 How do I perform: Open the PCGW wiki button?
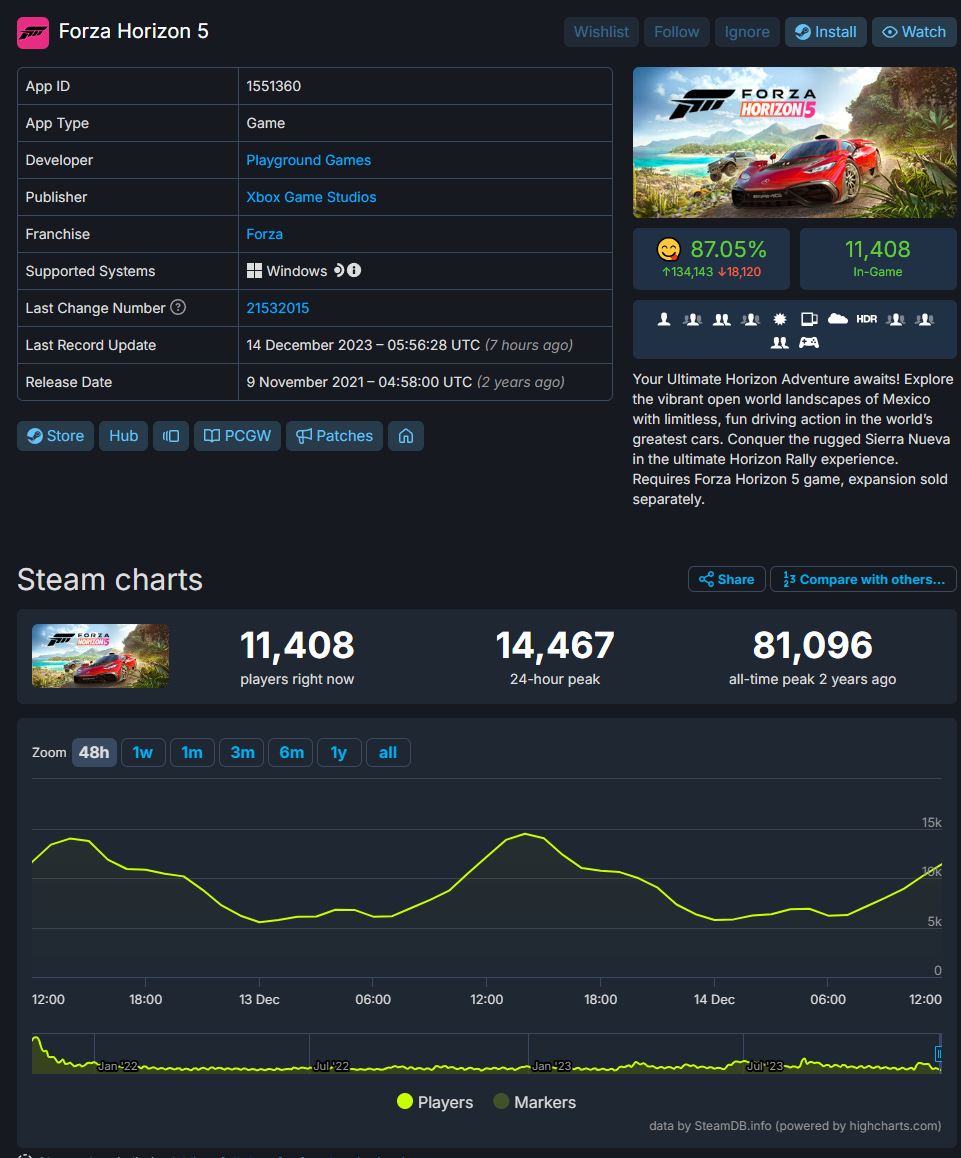point(237,436)
